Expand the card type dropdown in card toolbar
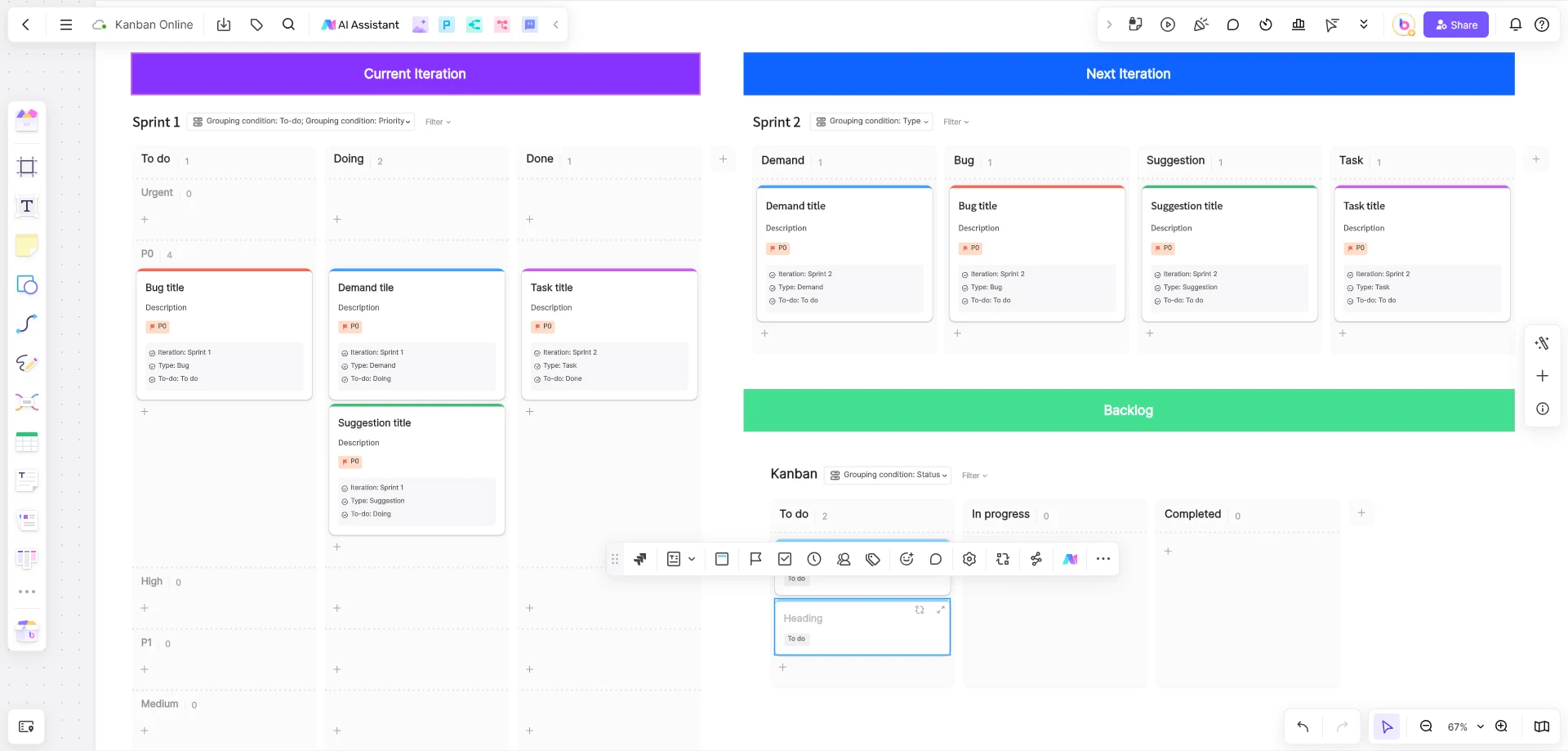The height and width of the screenshot is (751, 1568). coord(692,559)
